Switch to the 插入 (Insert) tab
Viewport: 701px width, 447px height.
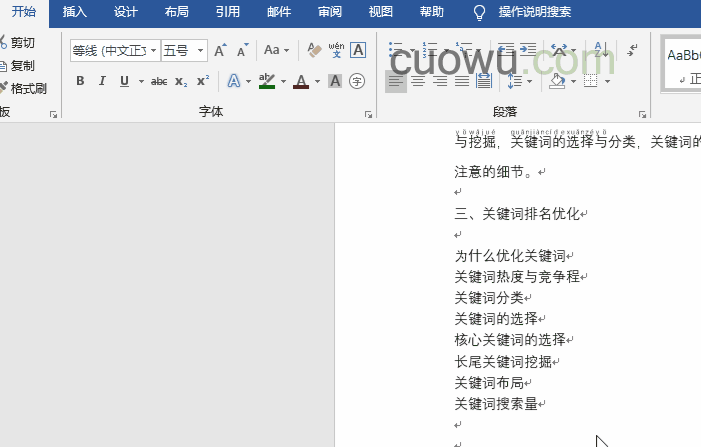click(75, 12)
